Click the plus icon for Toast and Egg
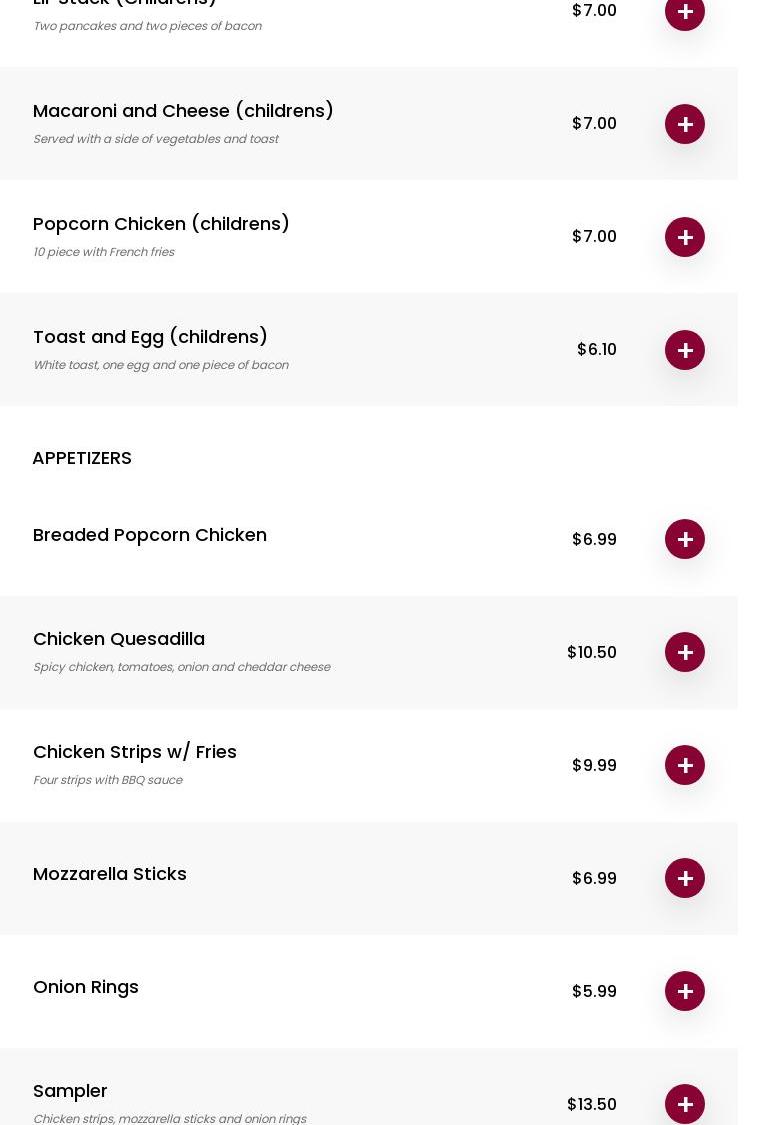770x1125 pixels. click(x=685, y=350)
